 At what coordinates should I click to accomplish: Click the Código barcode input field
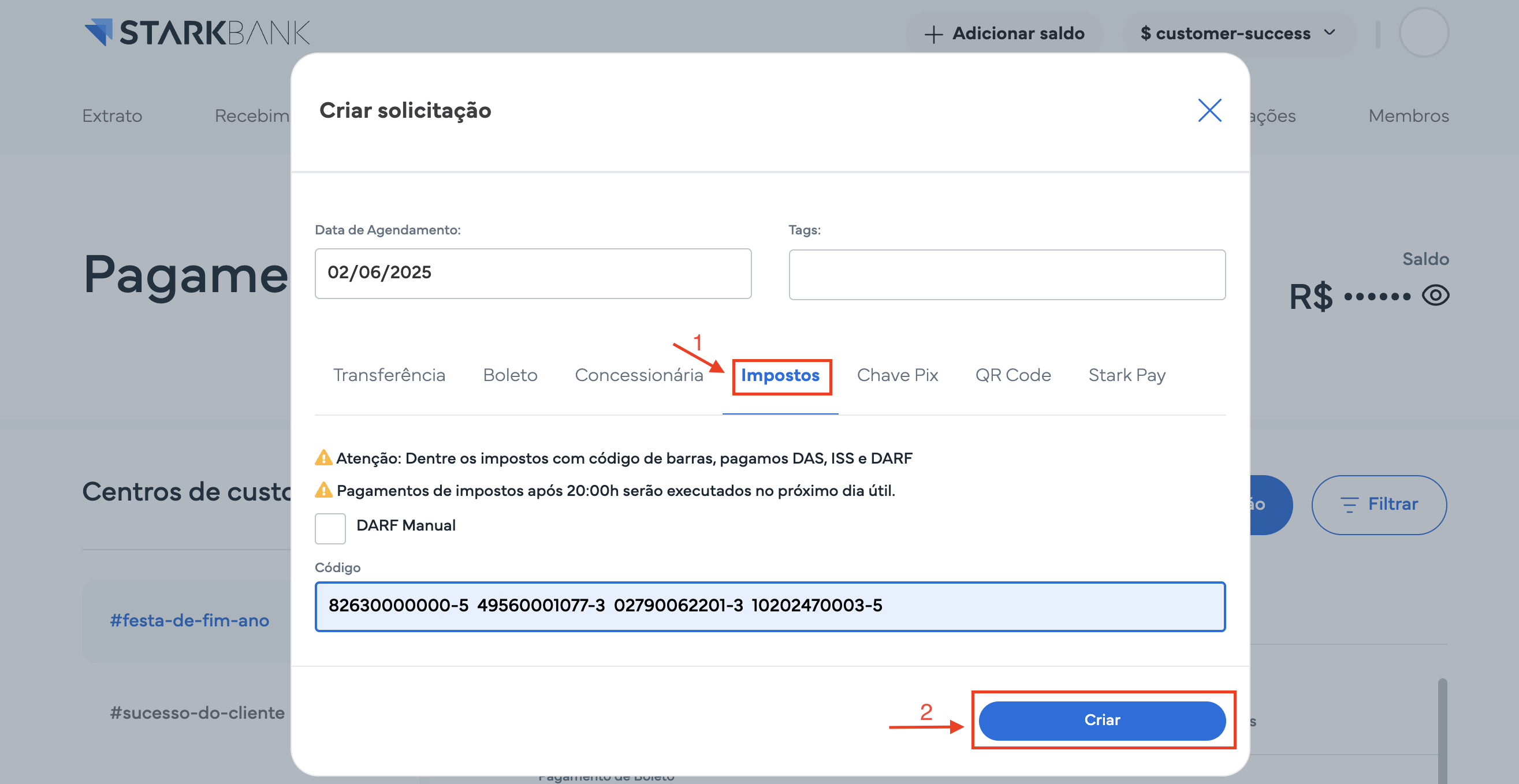click(770, 607)
